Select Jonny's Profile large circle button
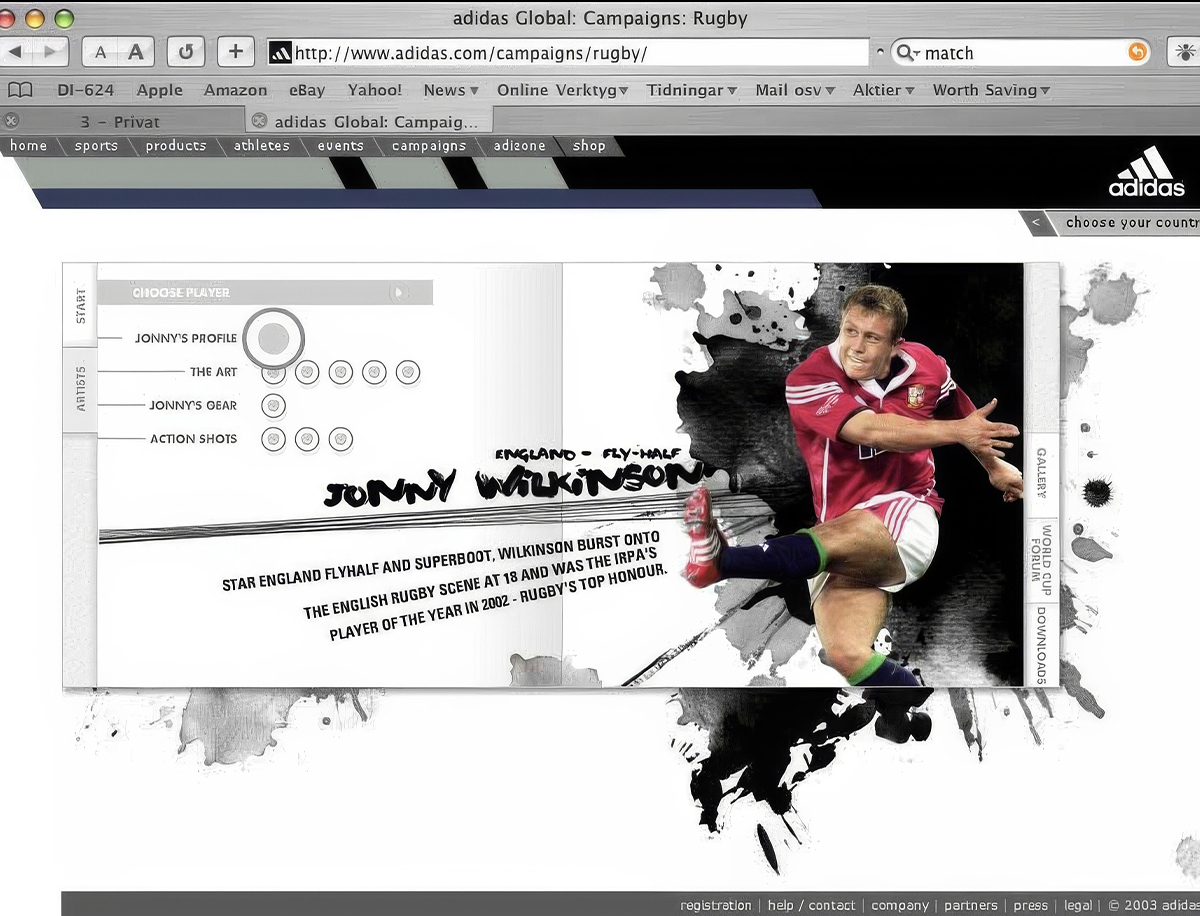 [x=273, y=338]
